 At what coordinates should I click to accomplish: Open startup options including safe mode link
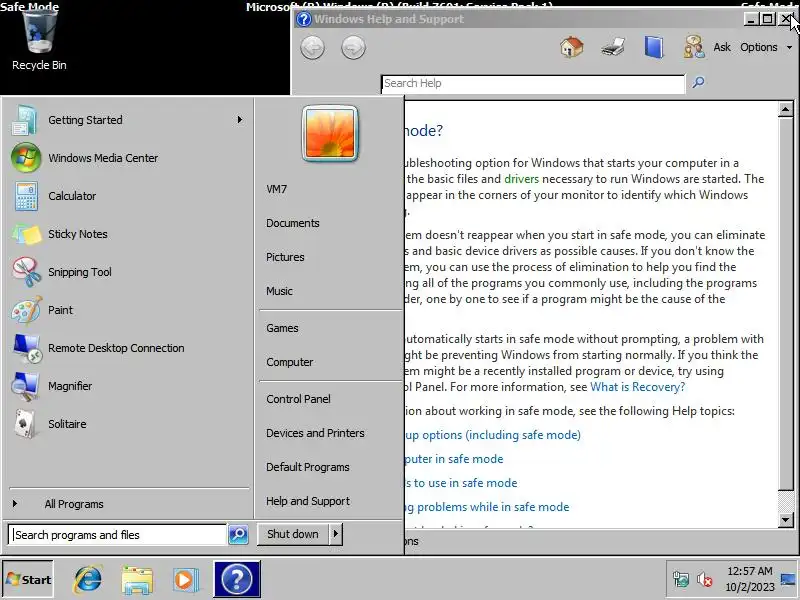tap(493, 435)
